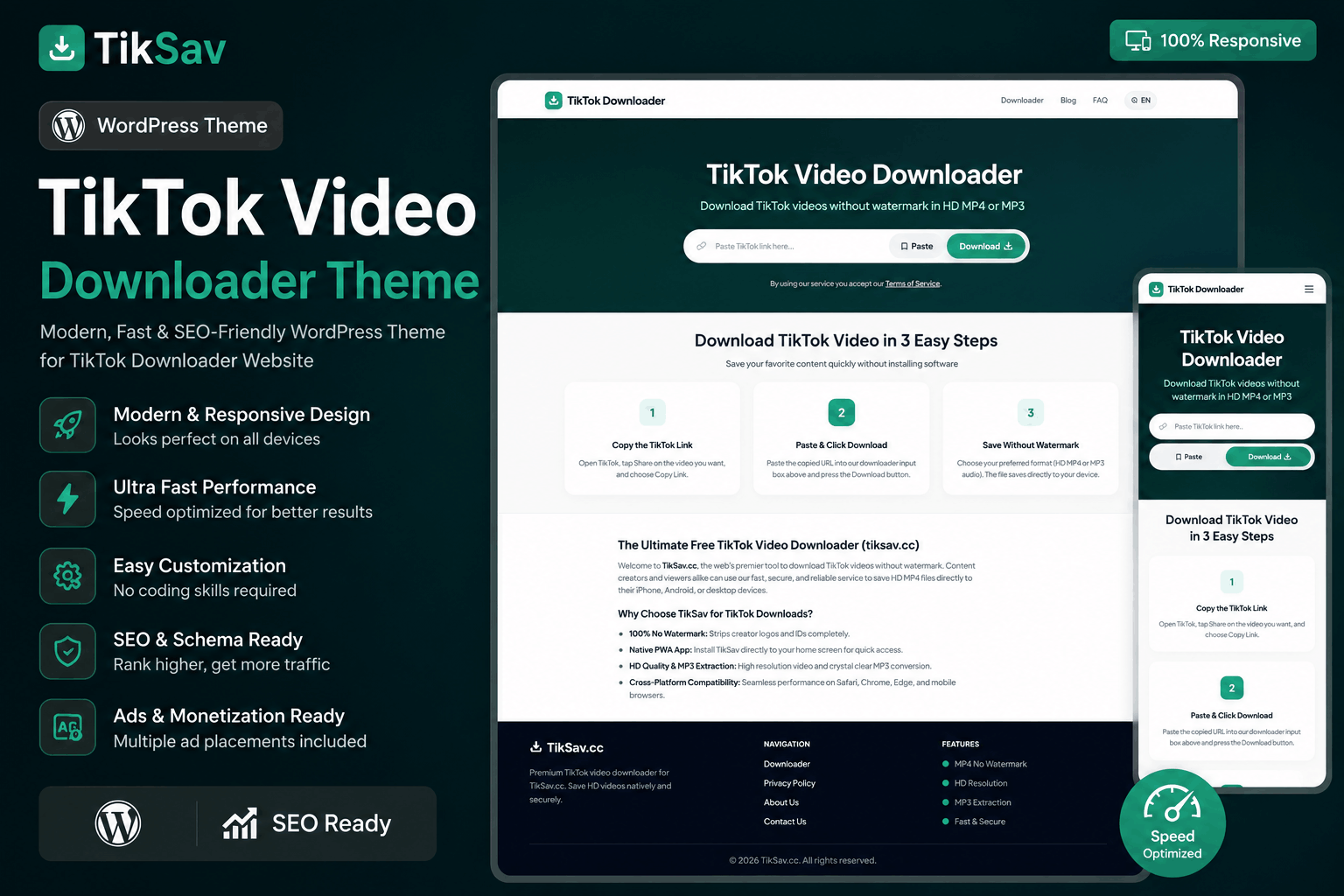Image resolution: width=1344 pixels, height=896 pixels.
Task: Click the link icon in the desktop URL field
Action: (701, 247)
